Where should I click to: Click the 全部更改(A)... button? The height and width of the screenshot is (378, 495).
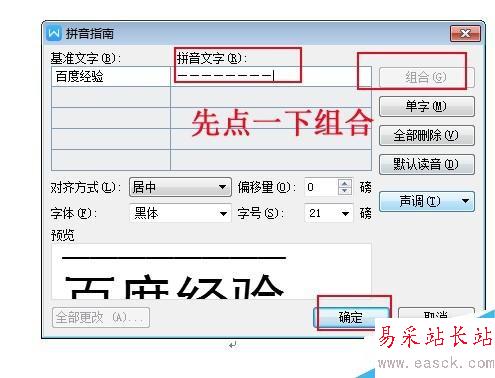(x=101, y=317)
